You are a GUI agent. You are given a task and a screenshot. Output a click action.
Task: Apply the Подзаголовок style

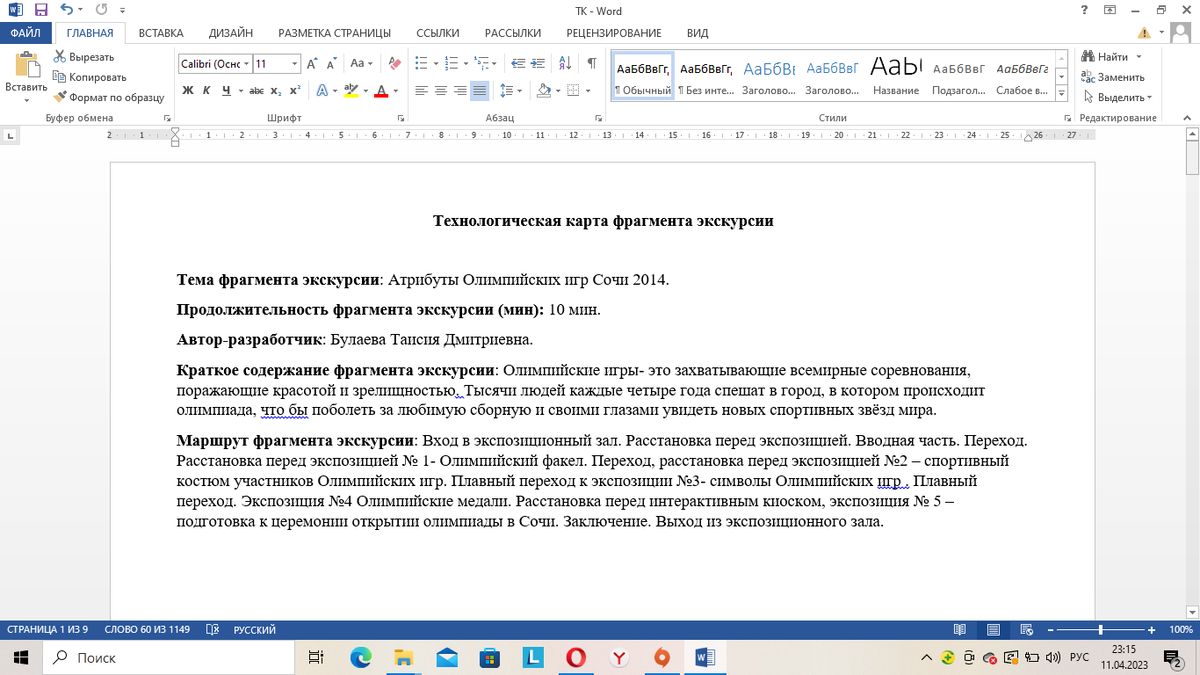click(x=958, y=77)
